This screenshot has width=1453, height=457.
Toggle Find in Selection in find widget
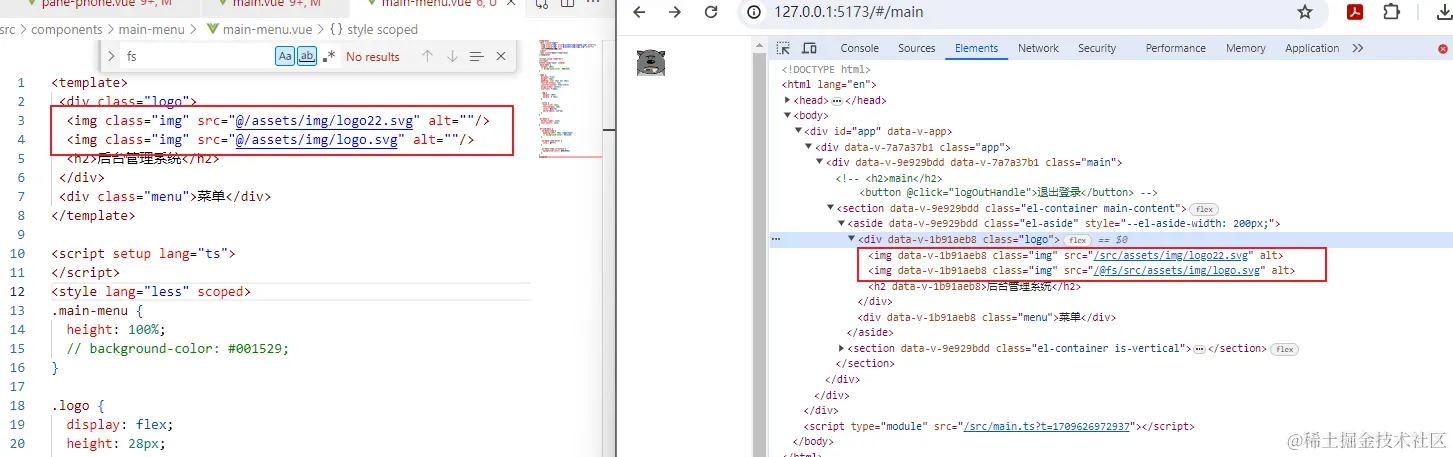pyautogui.click(x=477, y=57)
